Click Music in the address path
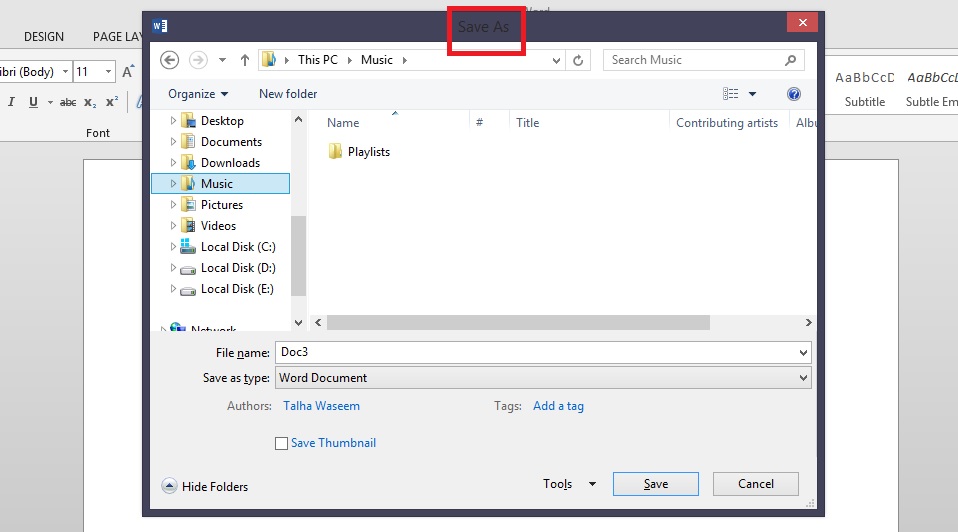 376,60
